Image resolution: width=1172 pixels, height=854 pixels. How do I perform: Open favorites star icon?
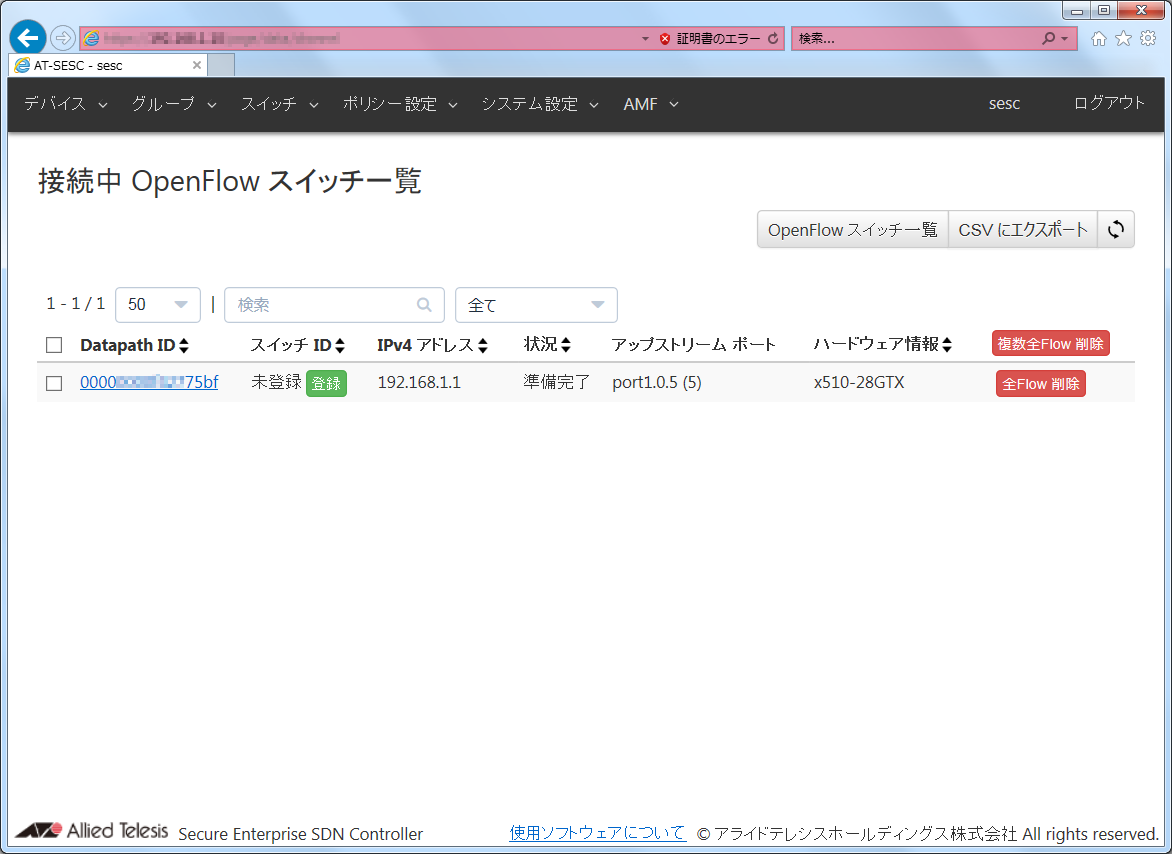click(1123, 38)
